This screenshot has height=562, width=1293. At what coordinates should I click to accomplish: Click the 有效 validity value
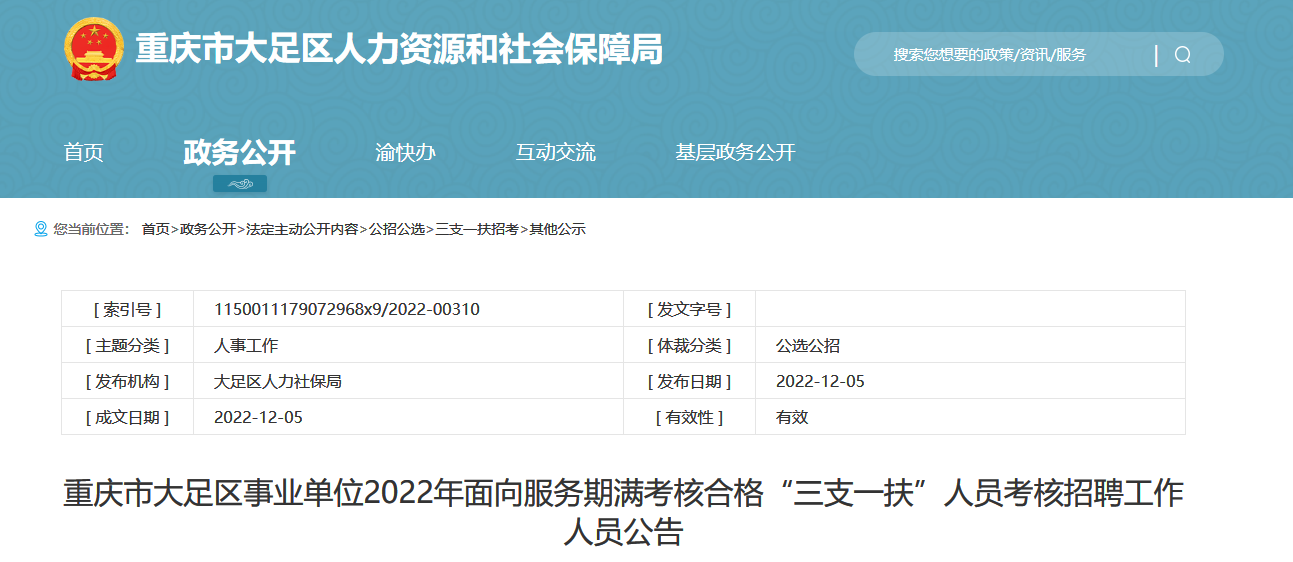pyautogui.click(x=792, y=417)
